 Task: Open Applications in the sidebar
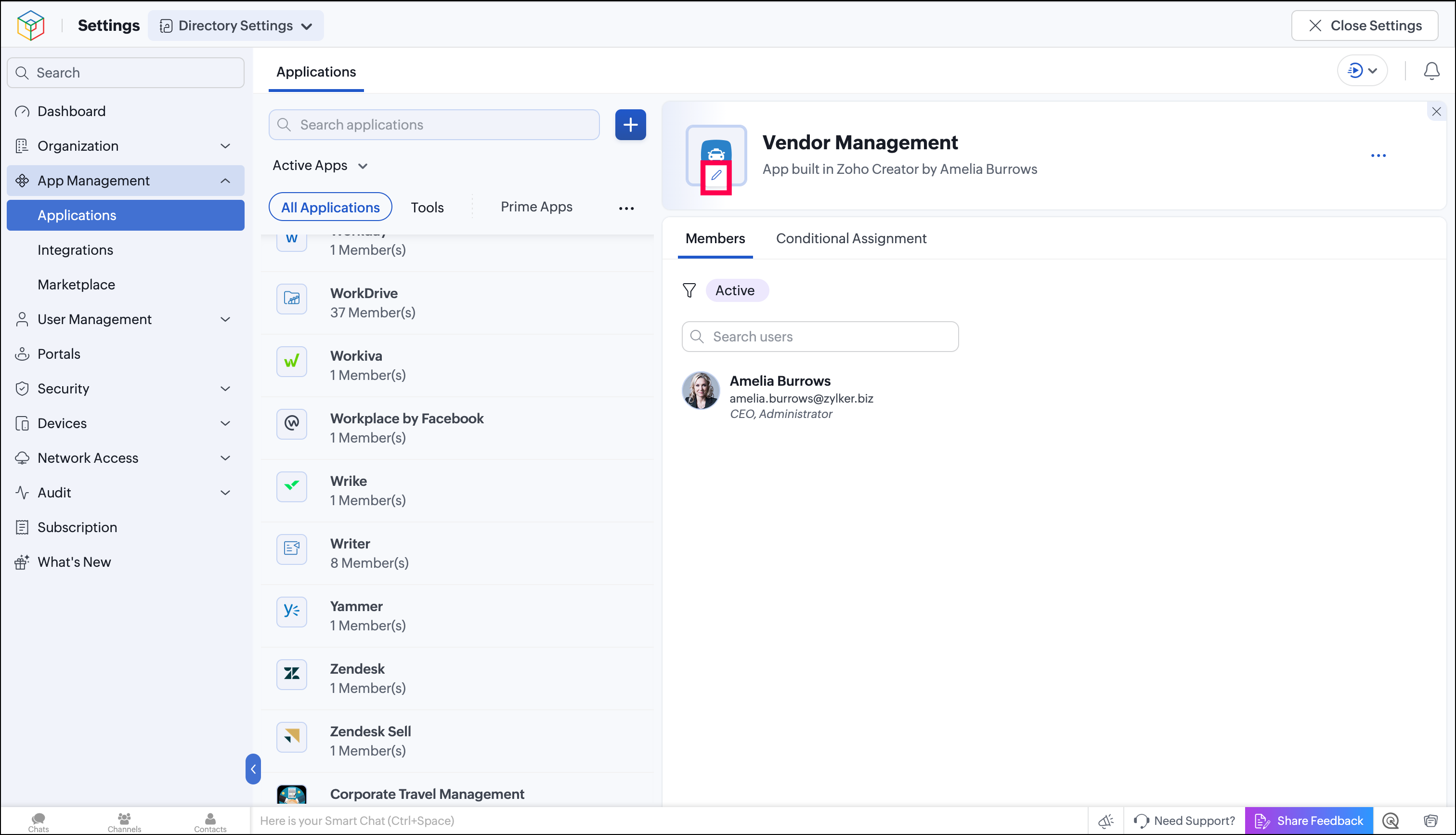(126, 215)
